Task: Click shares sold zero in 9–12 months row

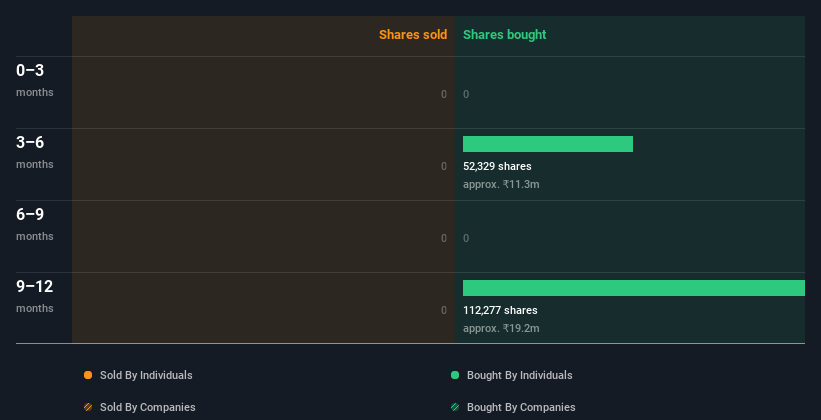Action: pos(444,310)
